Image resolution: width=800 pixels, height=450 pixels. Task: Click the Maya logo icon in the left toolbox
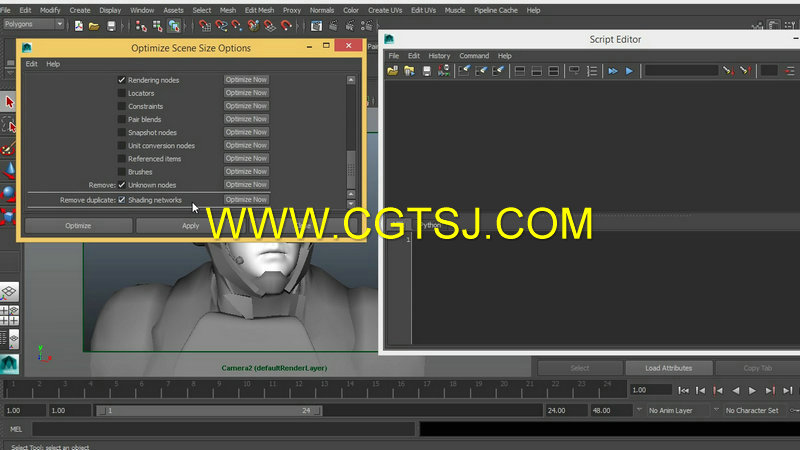pos(9,364)
